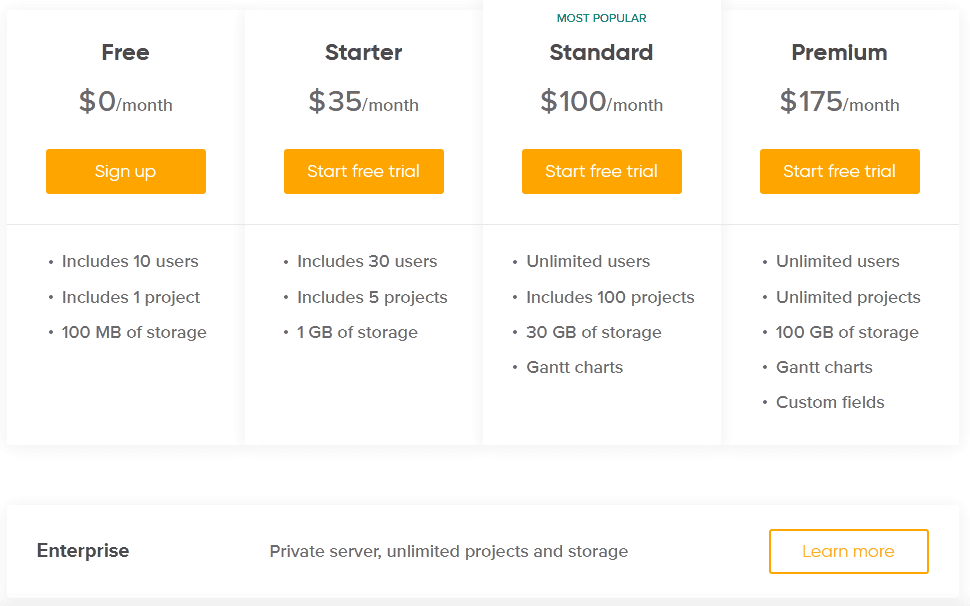The height and width of the screenshot is (606, 970).
Task: Click the $35/month price text
Action: (363, 101)
